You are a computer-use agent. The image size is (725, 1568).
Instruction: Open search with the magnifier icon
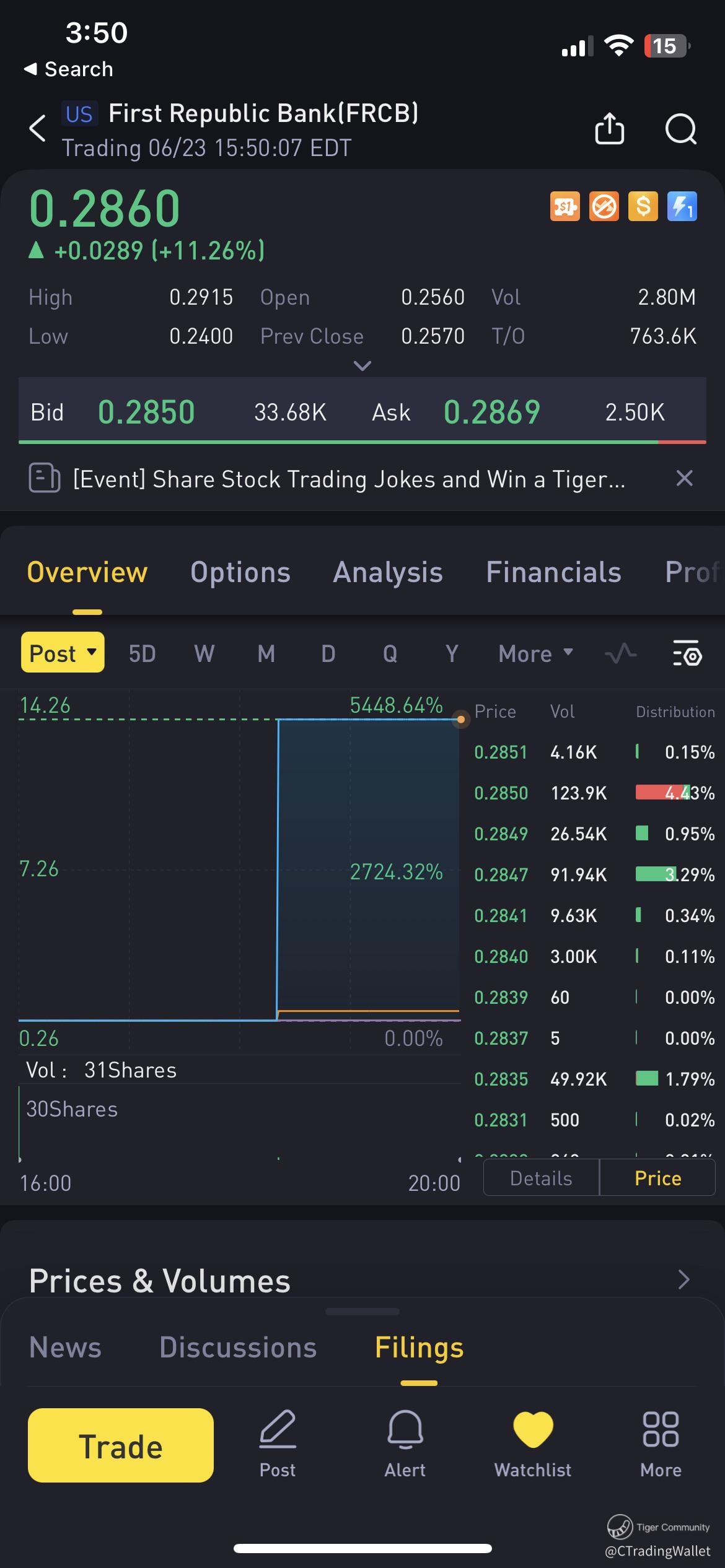coord(680,129)
